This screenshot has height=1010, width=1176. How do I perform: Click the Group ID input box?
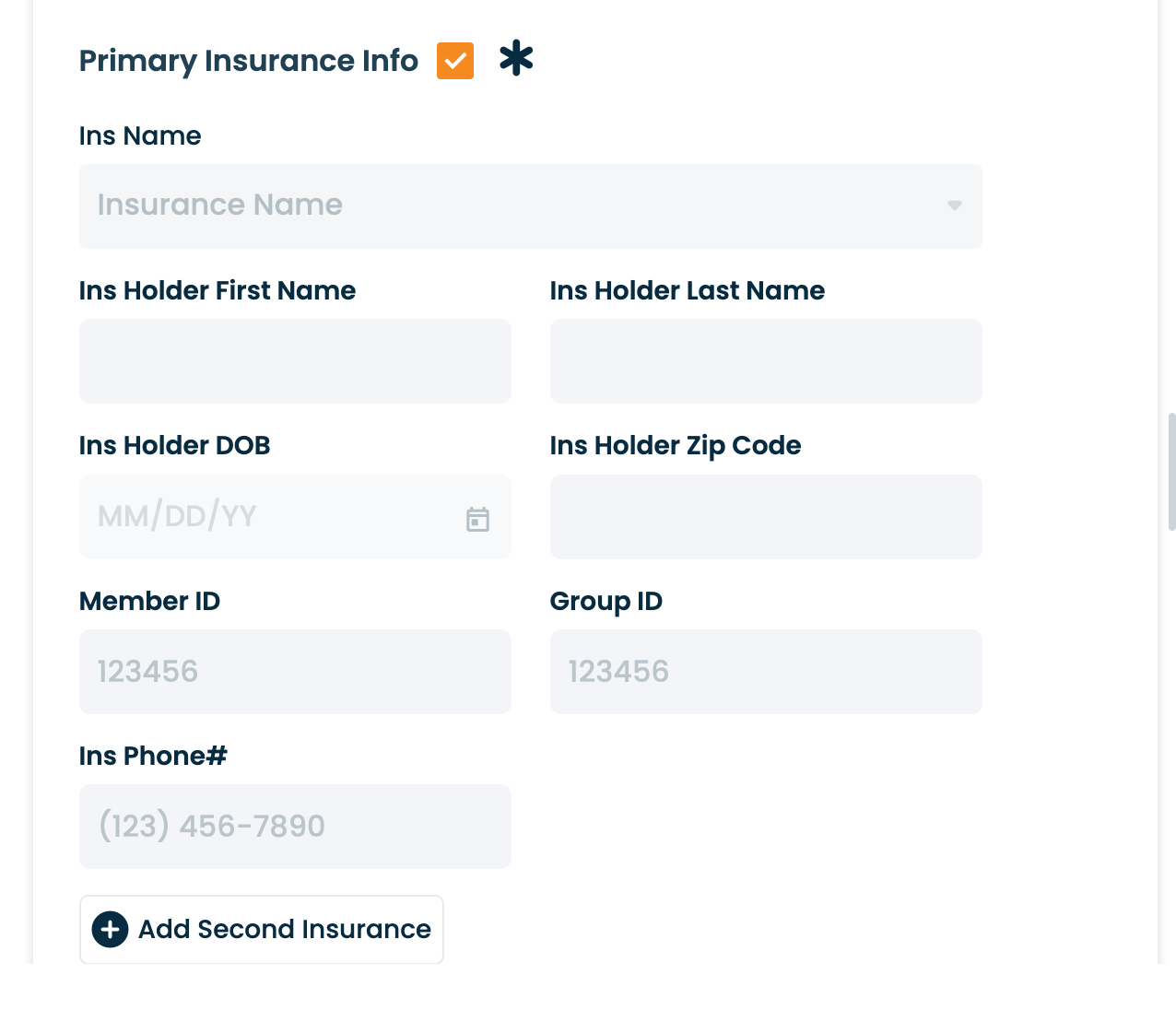point(765,672)
